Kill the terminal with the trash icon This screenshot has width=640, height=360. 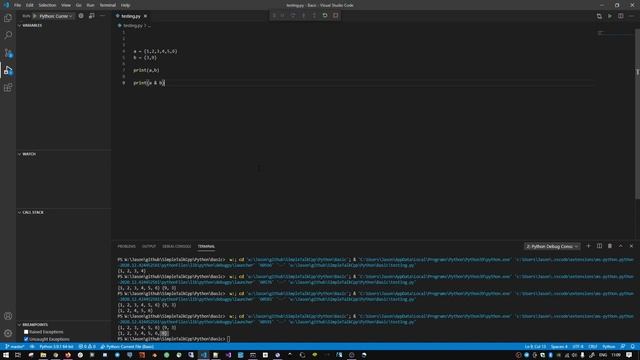610,246
